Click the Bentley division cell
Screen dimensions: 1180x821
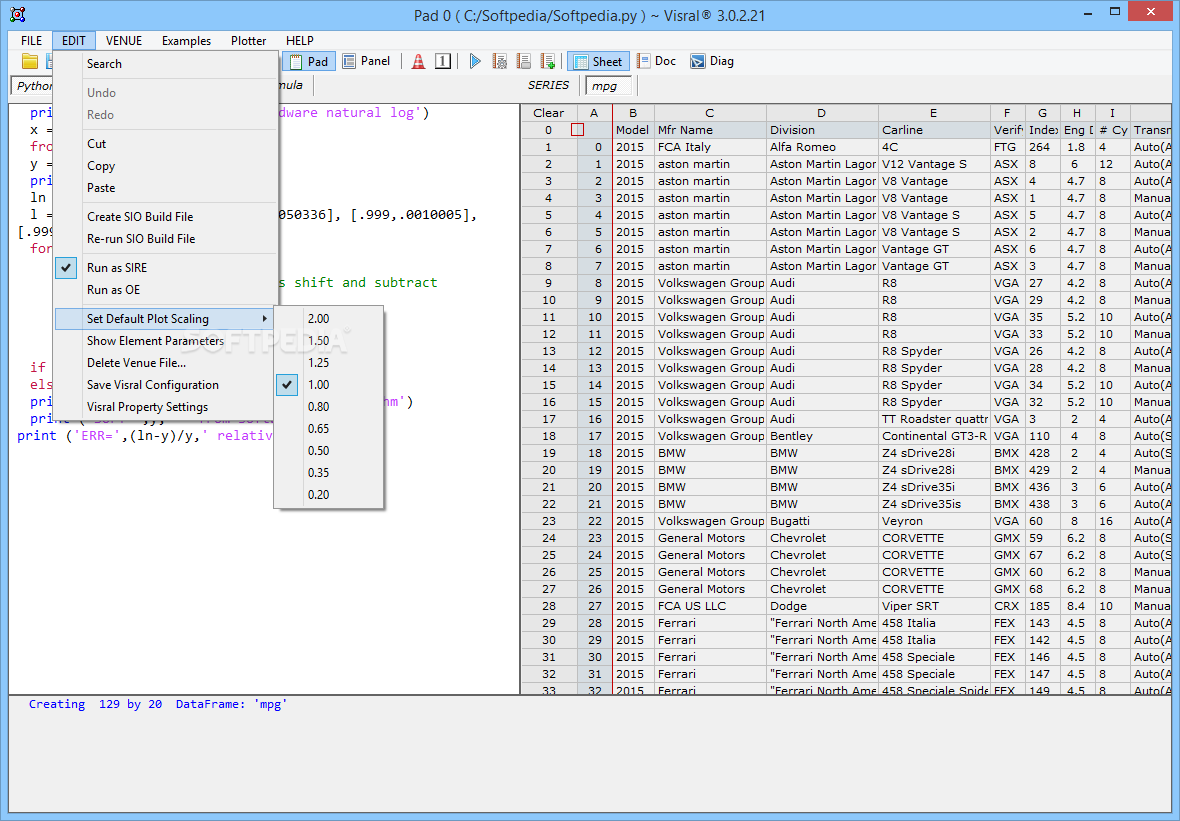point(822,436)
